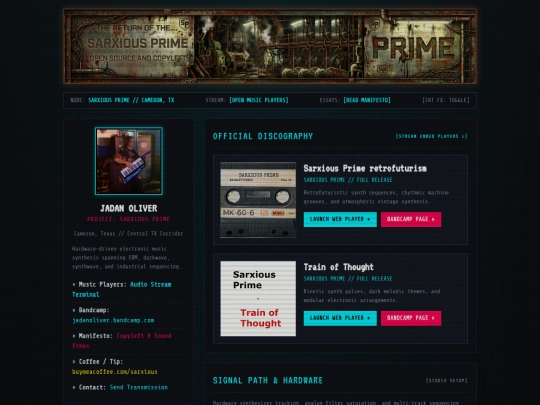Launch web player for Train of Thought

(340, 318)
